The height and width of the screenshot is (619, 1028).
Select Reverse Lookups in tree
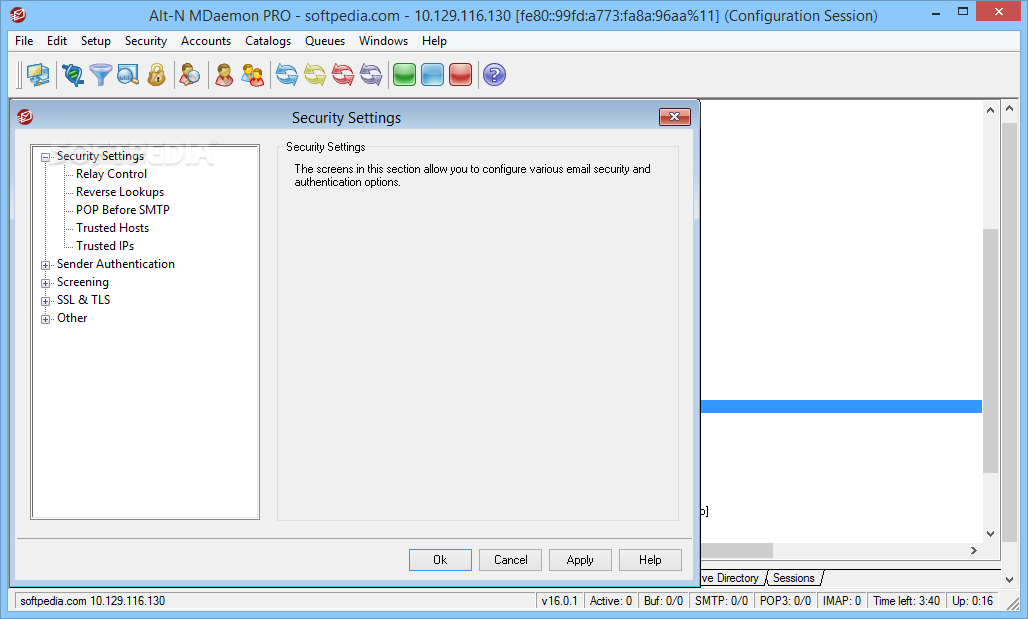pyautogui.click(x=120, y=192)
